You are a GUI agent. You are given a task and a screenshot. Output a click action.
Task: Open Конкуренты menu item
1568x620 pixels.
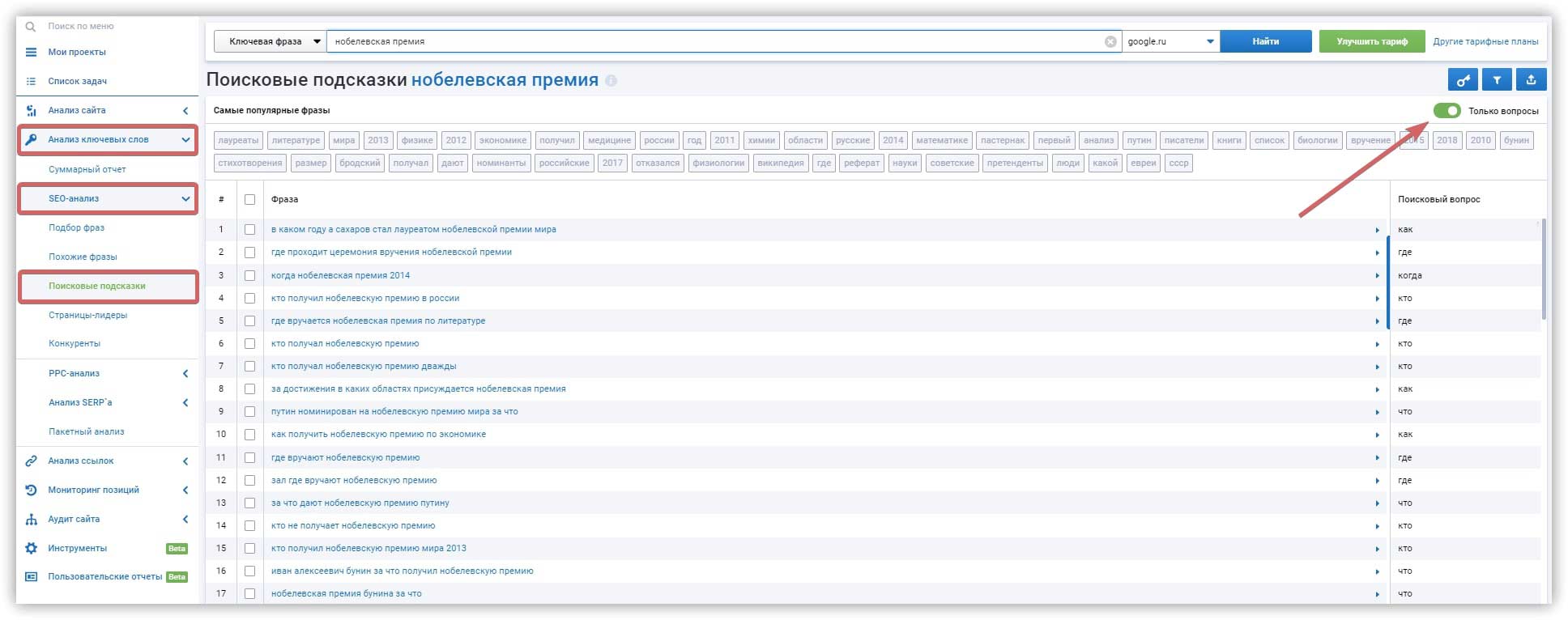(x=75, y=343)
